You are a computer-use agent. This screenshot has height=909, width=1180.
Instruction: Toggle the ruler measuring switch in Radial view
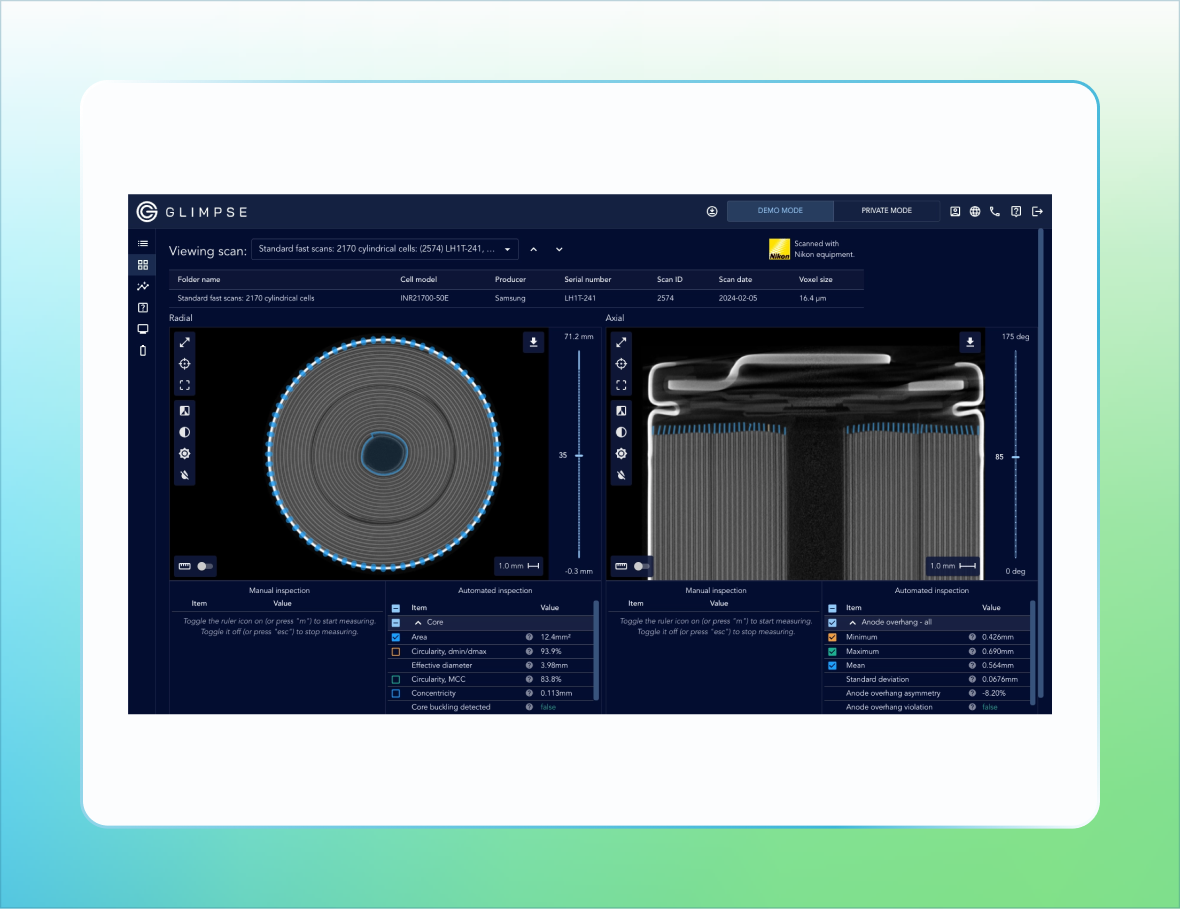(205, 567)
